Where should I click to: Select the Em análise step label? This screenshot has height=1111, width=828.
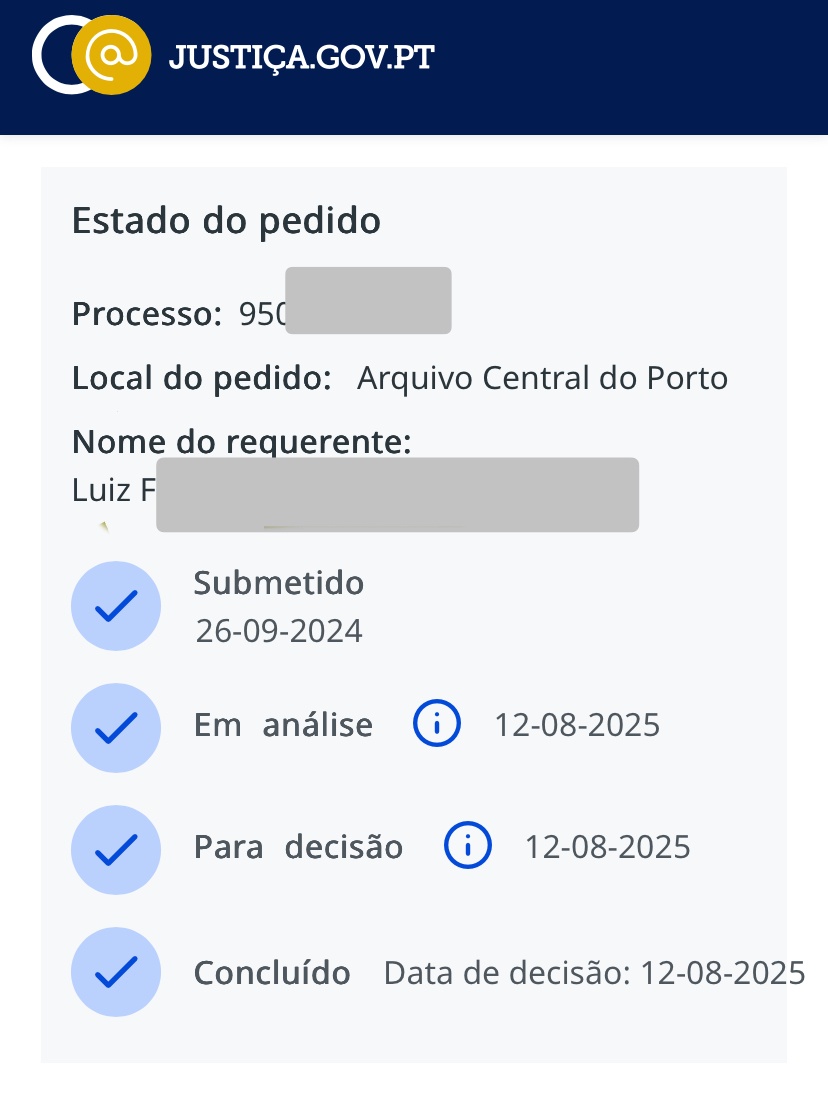(283, 725)
